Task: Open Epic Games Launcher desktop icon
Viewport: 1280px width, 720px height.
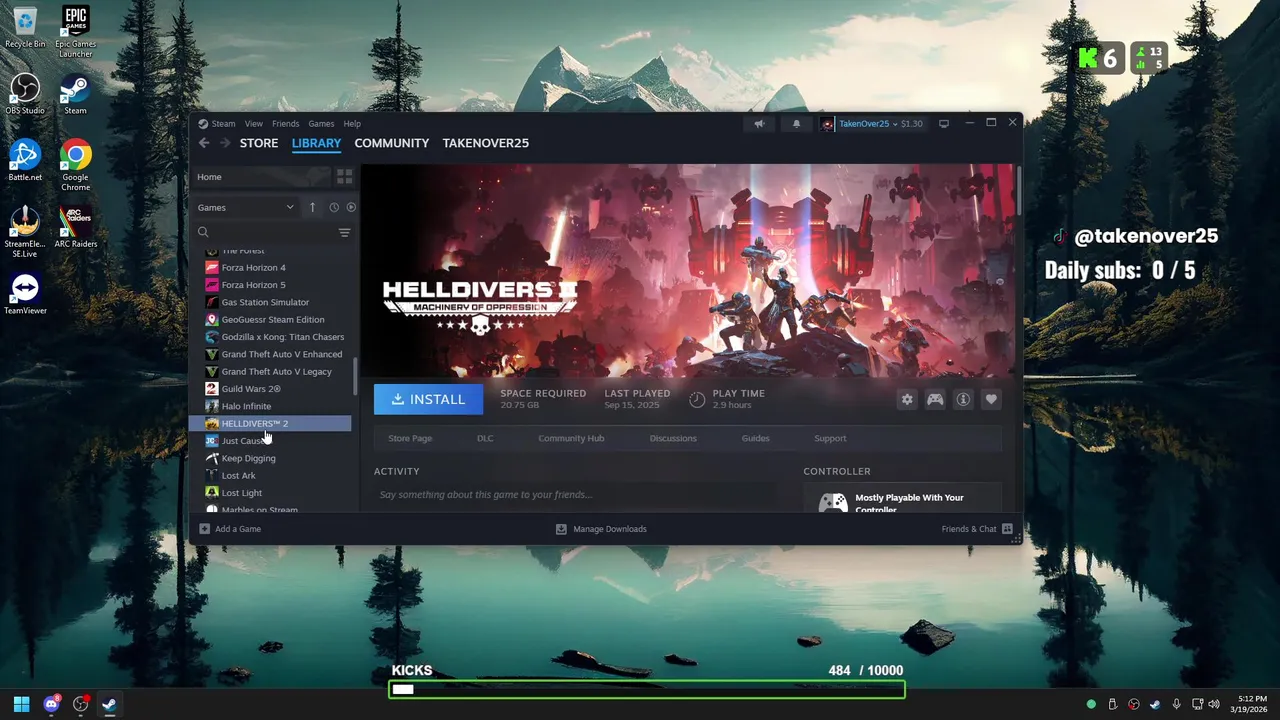Action: click(75, 32)
